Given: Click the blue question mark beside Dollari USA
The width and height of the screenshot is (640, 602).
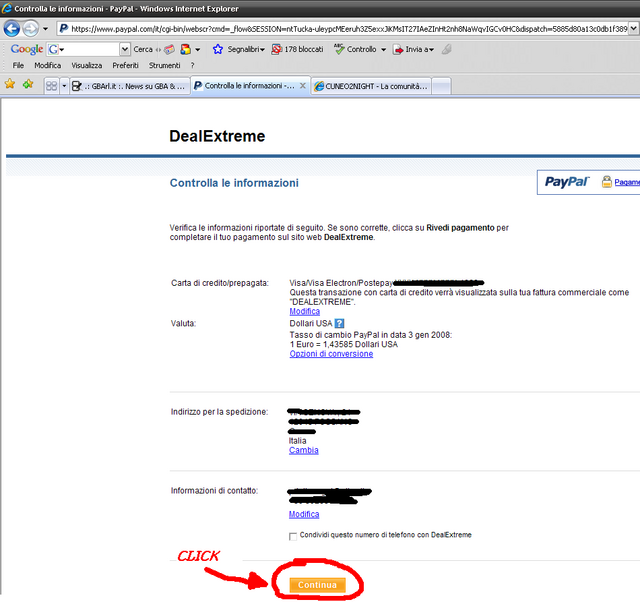Looking at the screenshot, I should [339, 323].
